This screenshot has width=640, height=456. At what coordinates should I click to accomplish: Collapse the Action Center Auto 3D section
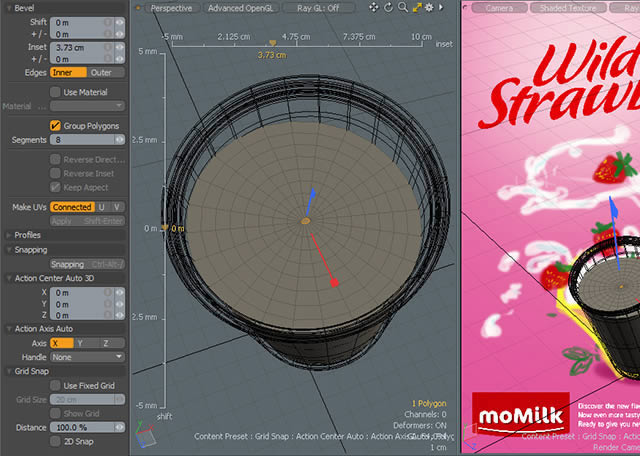(x=9, y=278)
